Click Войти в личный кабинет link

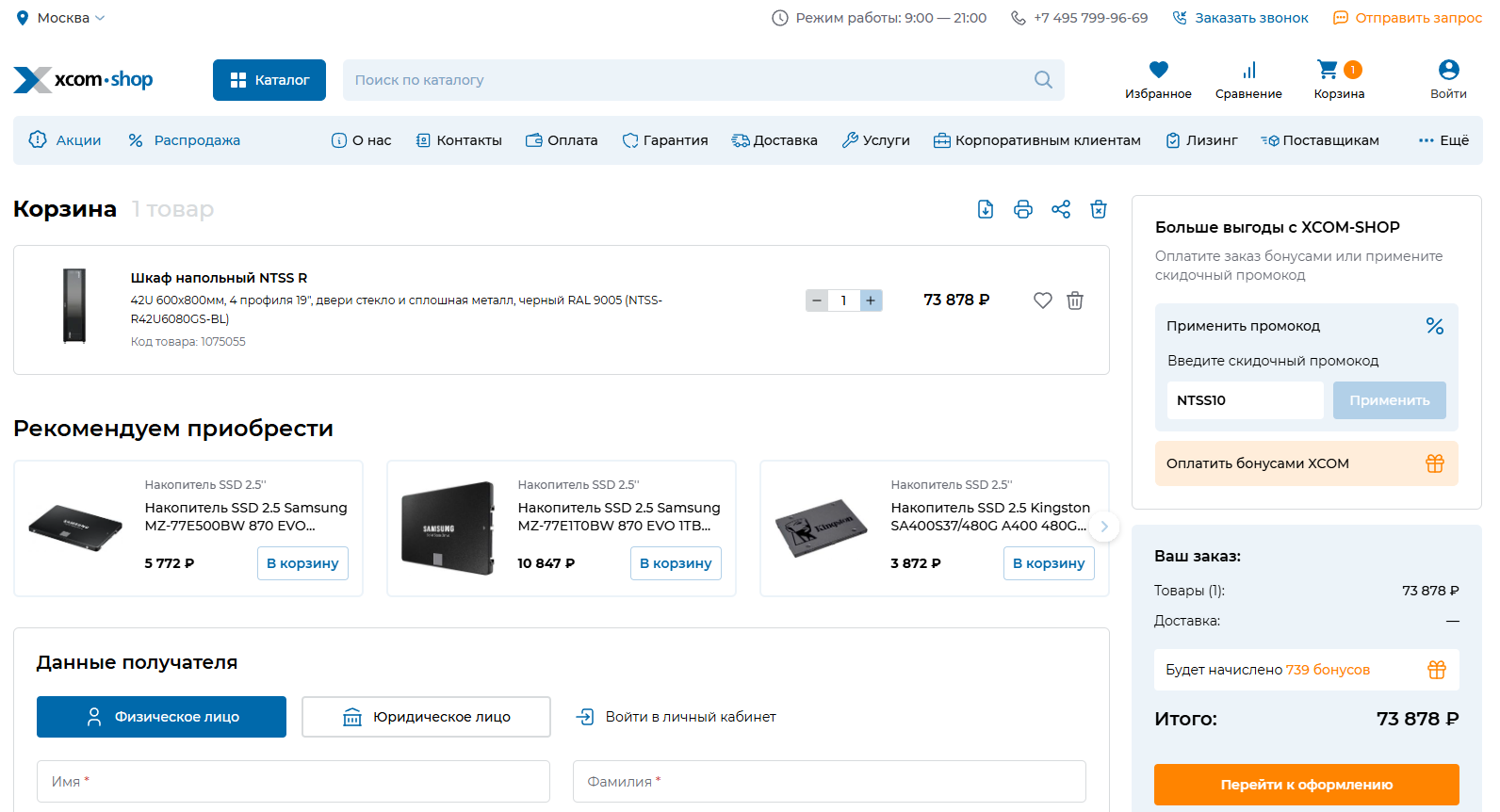pos(677,717)
